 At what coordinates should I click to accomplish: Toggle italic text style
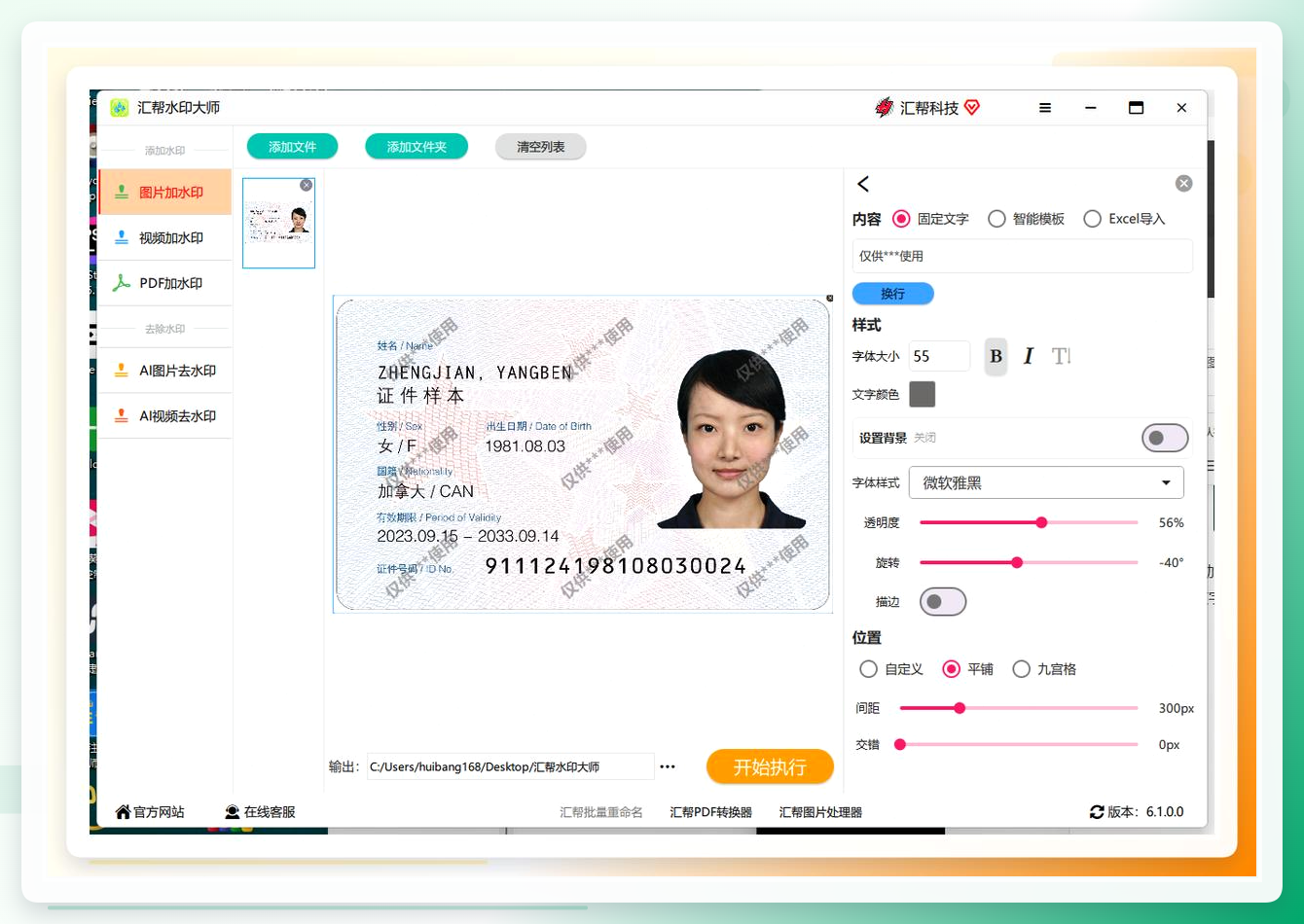pos(1029,356)
